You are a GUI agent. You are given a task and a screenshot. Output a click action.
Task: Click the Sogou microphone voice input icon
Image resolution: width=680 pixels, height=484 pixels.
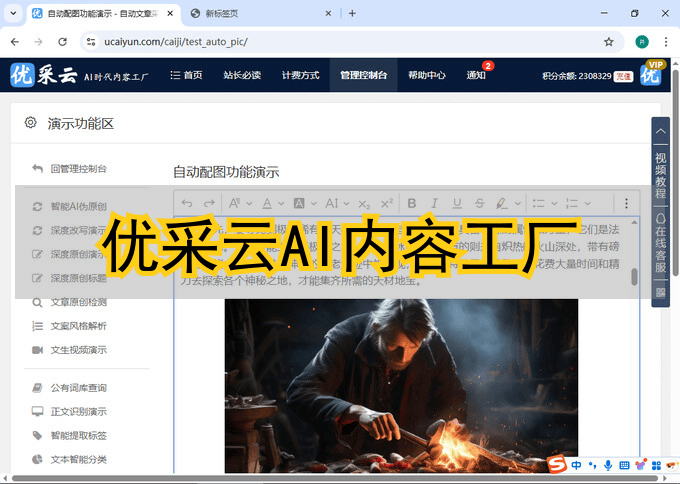(x=608, y=466)
